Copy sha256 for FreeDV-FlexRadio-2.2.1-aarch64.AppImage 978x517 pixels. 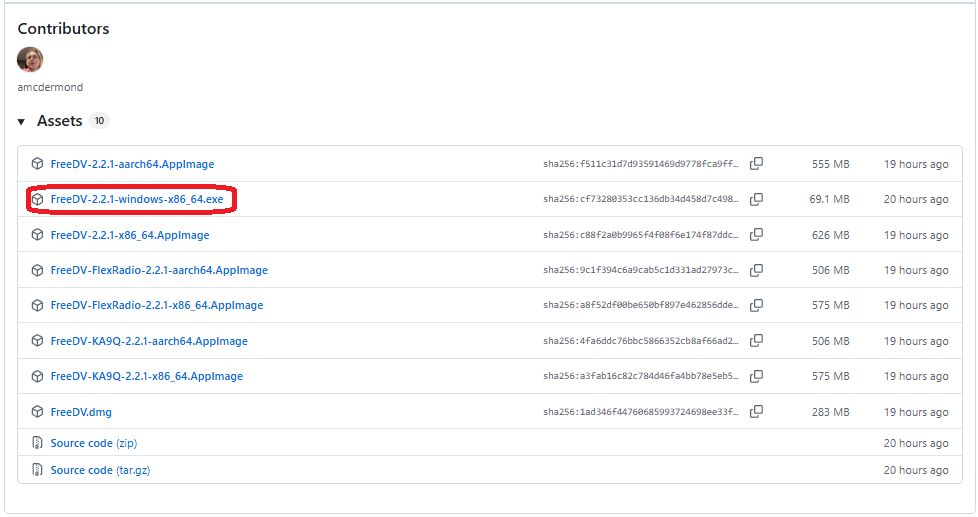point(756,270)
